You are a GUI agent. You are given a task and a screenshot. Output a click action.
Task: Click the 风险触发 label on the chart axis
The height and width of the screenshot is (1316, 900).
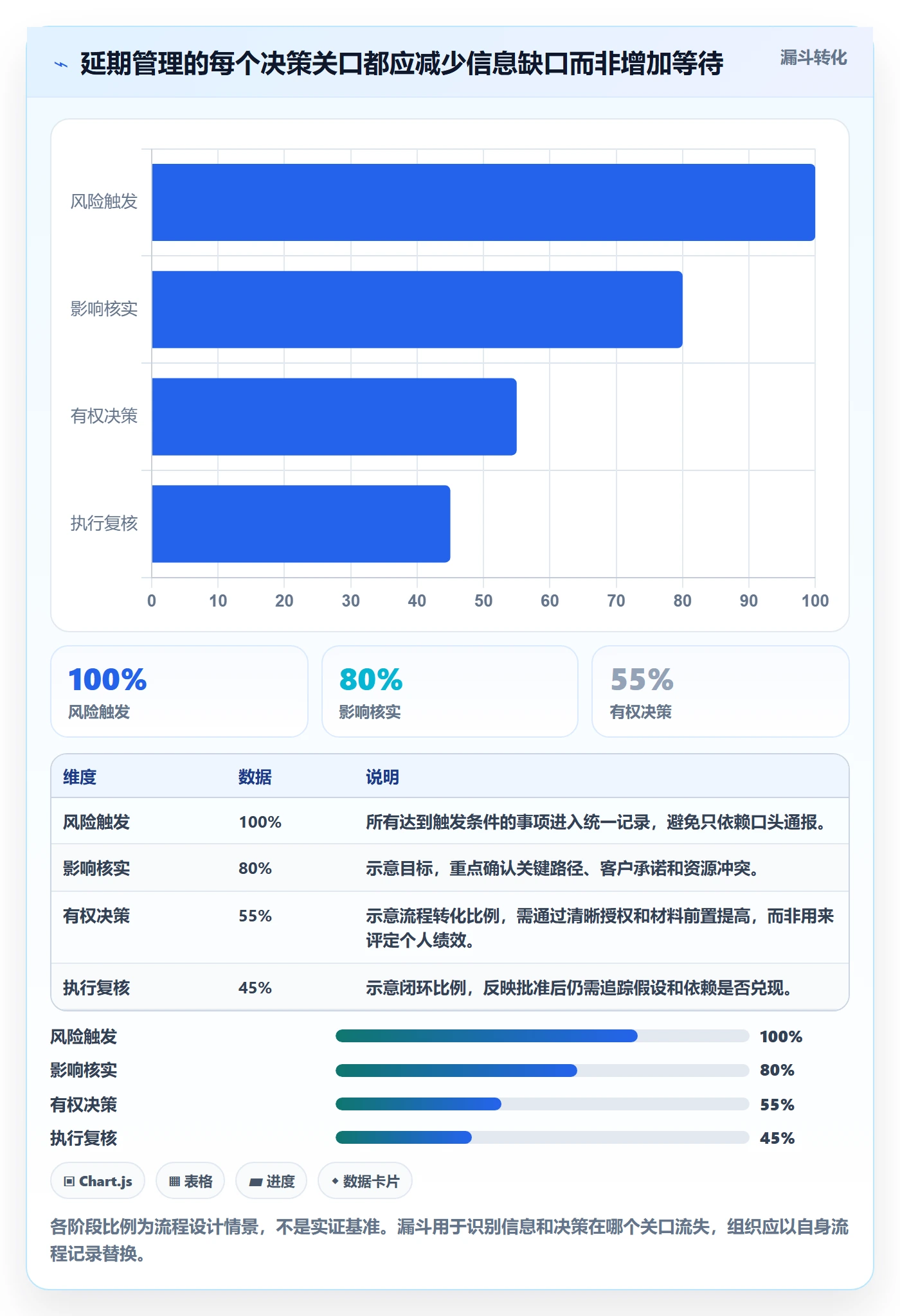pos(104,202)
